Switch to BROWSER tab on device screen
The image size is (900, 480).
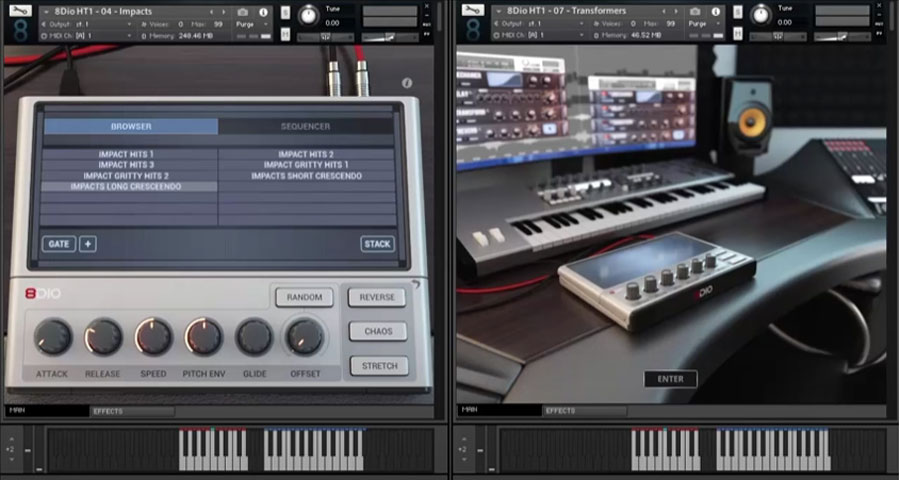pyautogui.click(x=131, y=126)
